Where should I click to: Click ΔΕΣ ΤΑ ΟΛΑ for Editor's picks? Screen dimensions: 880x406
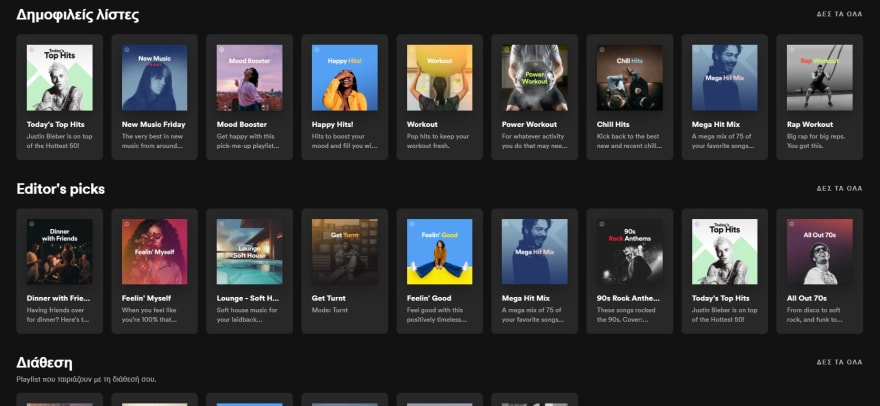839,189
